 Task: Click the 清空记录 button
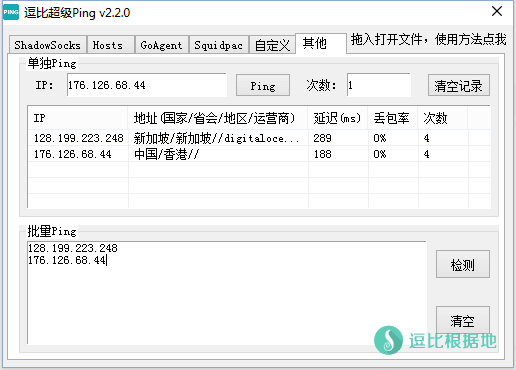click(459, 86)
